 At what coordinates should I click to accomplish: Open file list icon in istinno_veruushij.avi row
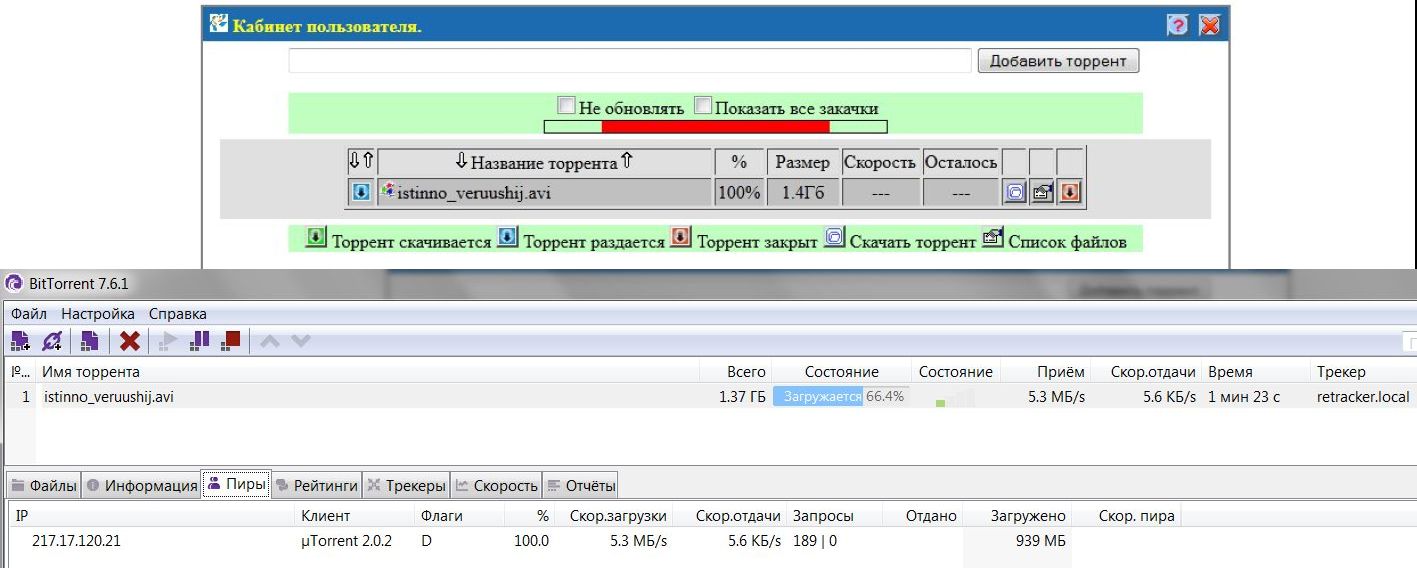tap(1042, 192)
